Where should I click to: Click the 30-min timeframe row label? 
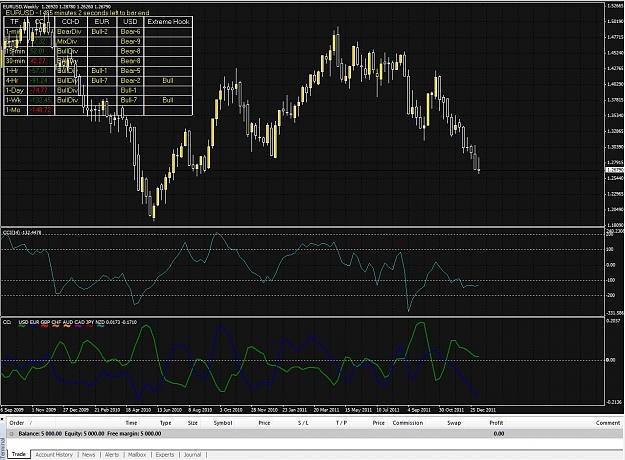coord(15,61)
